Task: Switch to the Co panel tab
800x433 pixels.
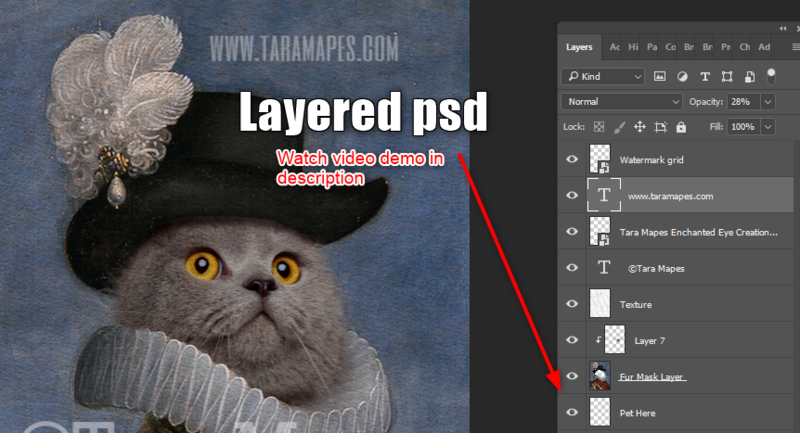Action: coord(670,47)
